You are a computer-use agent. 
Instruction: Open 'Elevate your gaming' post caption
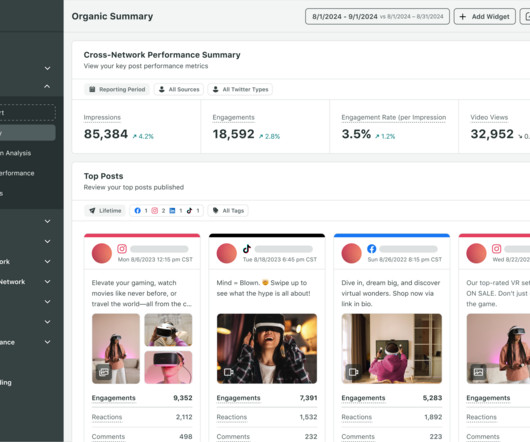tap(142, 293)
